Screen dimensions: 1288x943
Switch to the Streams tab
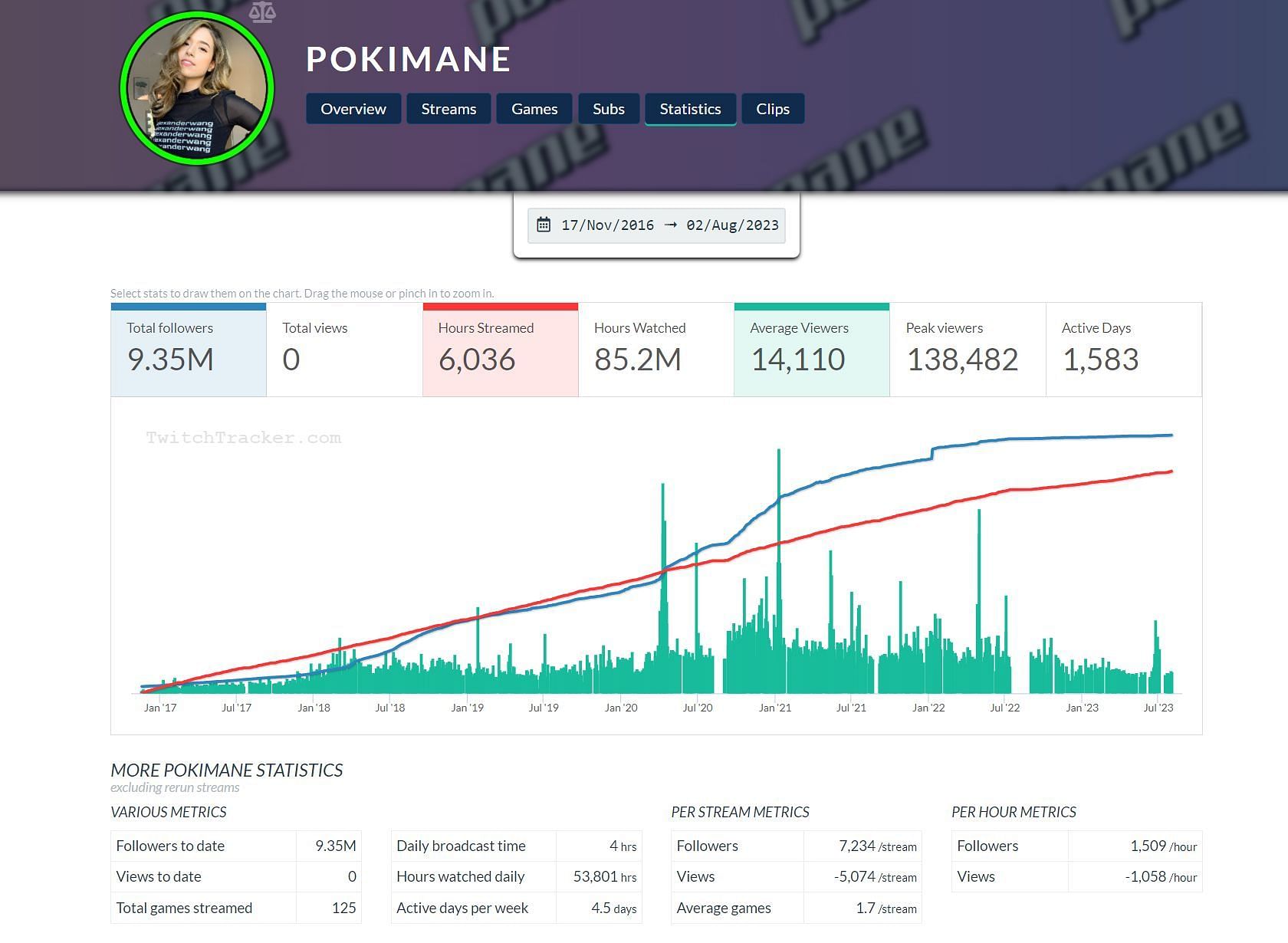coord(449,109)
